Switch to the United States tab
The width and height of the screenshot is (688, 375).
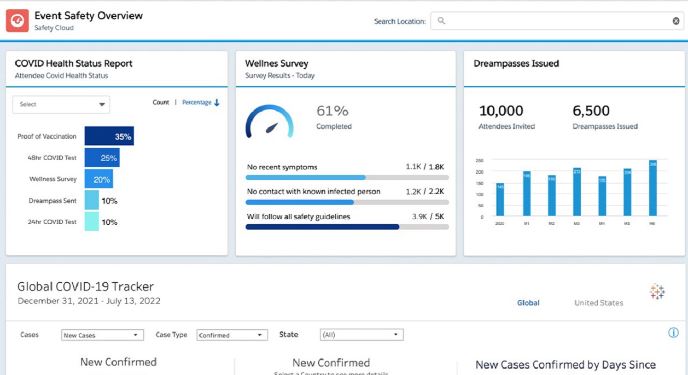click(x=598, y=303)
